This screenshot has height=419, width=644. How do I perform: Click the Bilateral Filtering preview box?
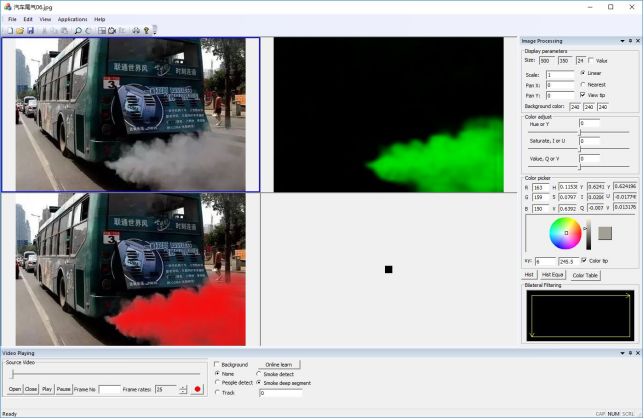pyautogui.click(x=580, y=315)
